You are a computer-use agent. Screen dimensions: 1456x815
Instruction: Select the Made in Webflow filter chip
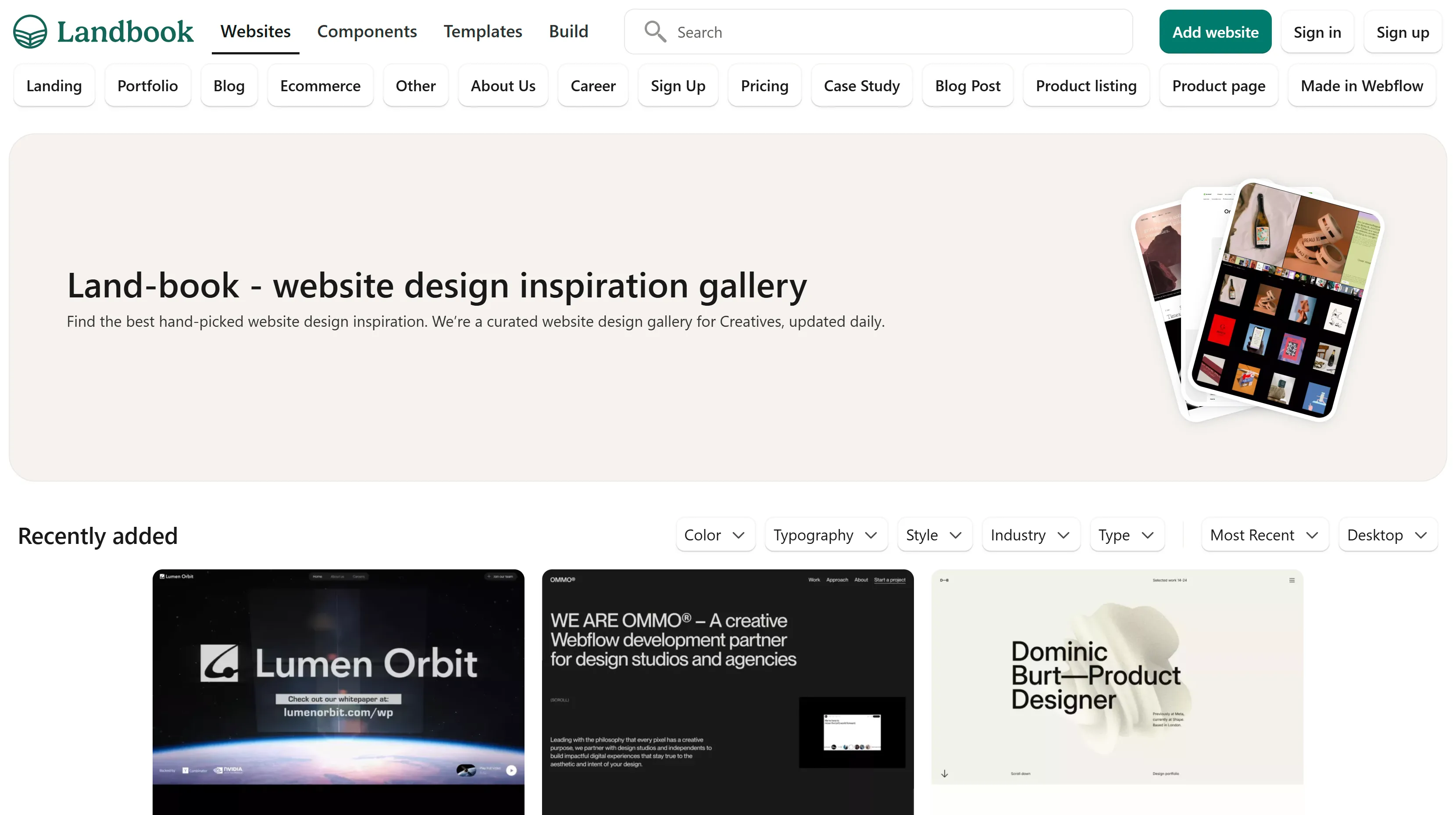(1361, 86)
